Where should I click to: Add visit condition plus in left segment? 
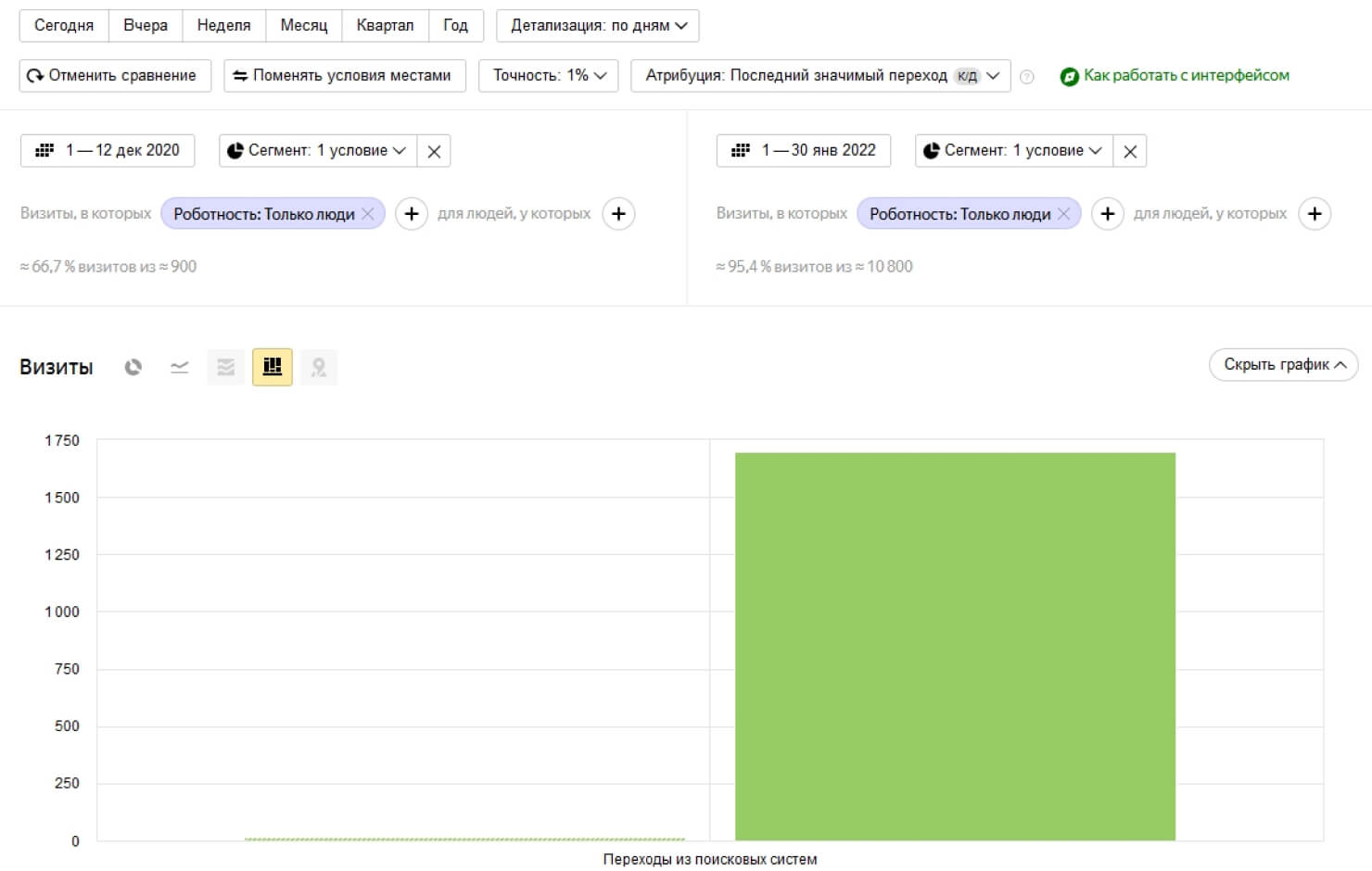[x=412, y=214]
